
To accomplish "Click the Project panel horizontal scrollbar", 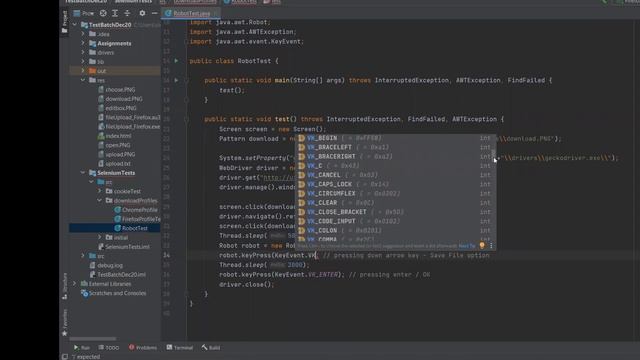I will tap(93, 339).
